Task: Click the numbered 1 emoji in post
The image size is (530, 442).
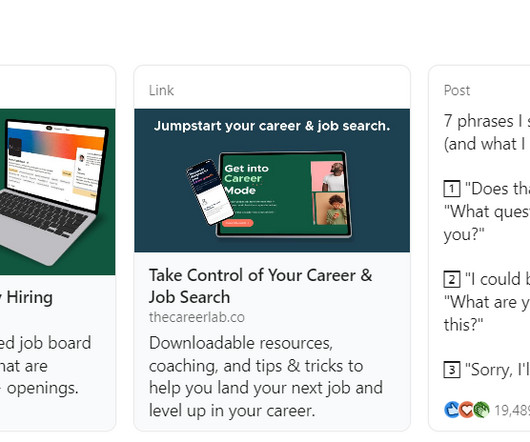Action: 452,189
